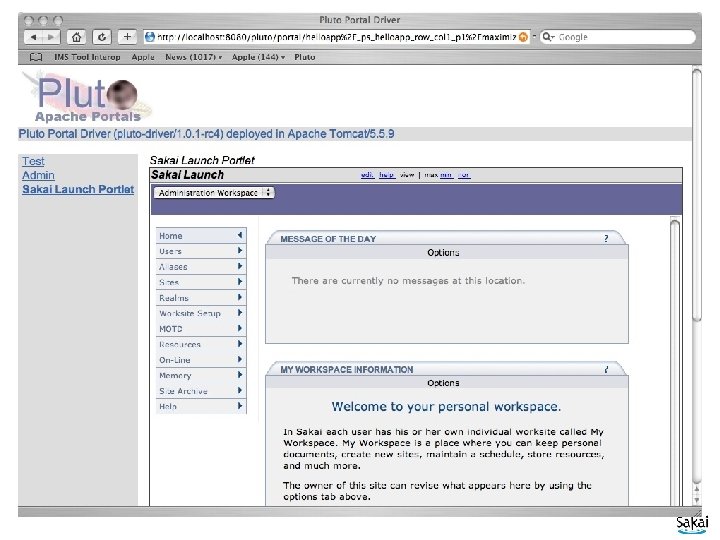Select Sites in the Sakai tool menu
720x540 pixels.
(x=201, y=282)
